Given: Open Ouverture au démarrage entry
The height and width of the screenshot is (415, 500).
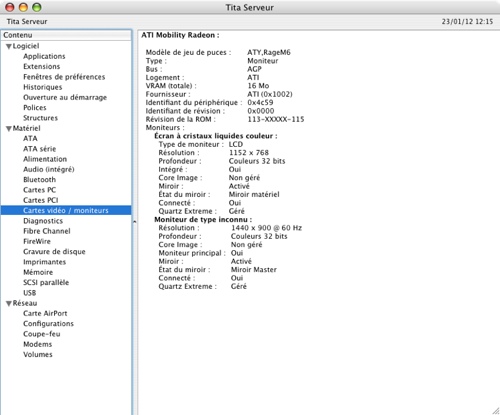Looking at the screenshot, I should (x=65, y=97).
